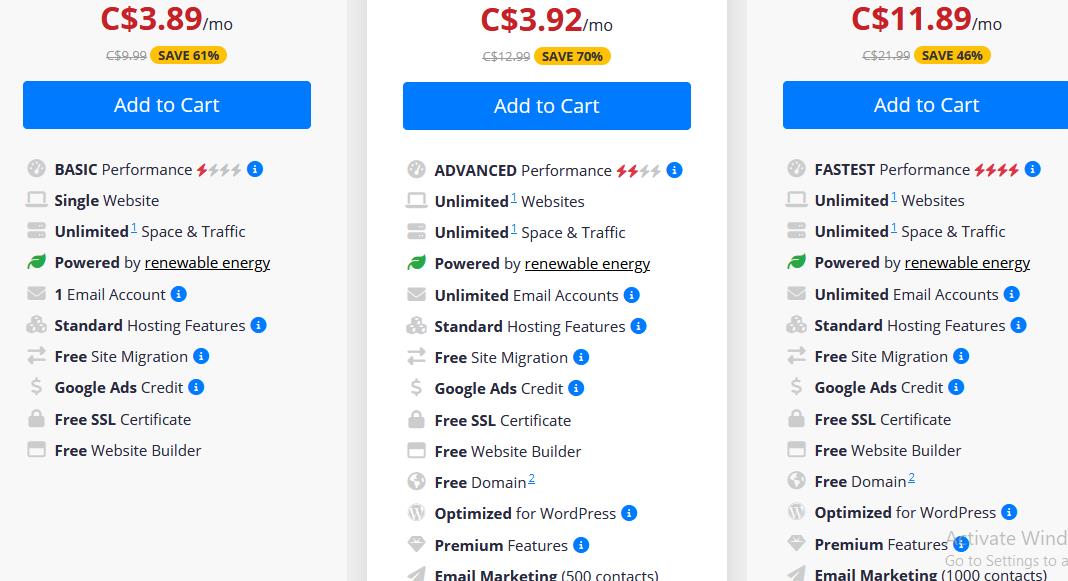Click footnote 2 beside middle plan Free Domain
The width and height of the screenshot is (1068, 581).
coord(531,479)
